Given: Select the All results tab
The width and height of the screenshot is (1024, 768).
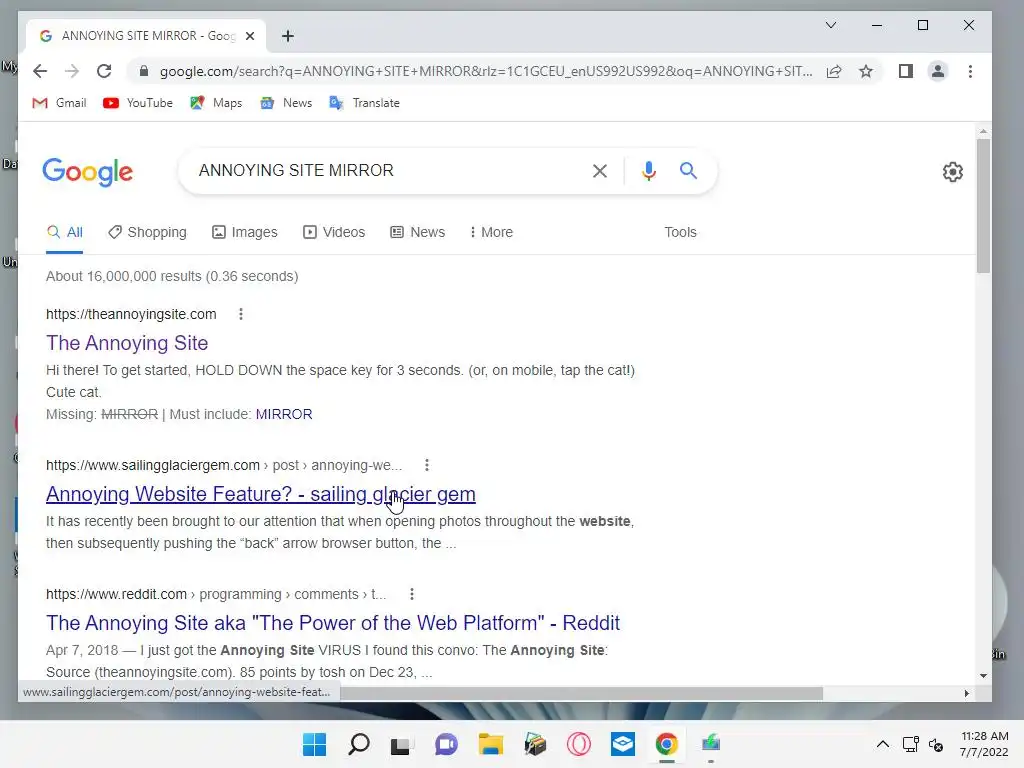Looking at the screenshot, I should click(65, 232).
